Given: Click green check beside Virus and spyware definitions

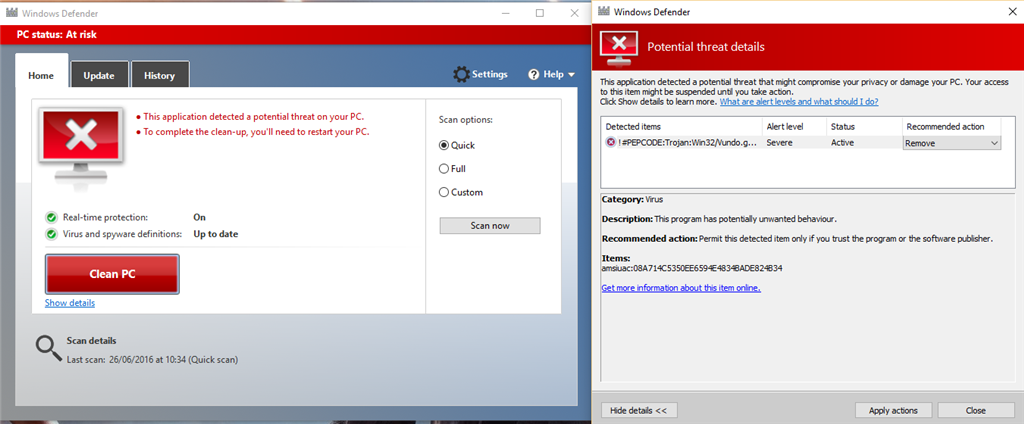Looking at the screenshot, I should point(51,234).
